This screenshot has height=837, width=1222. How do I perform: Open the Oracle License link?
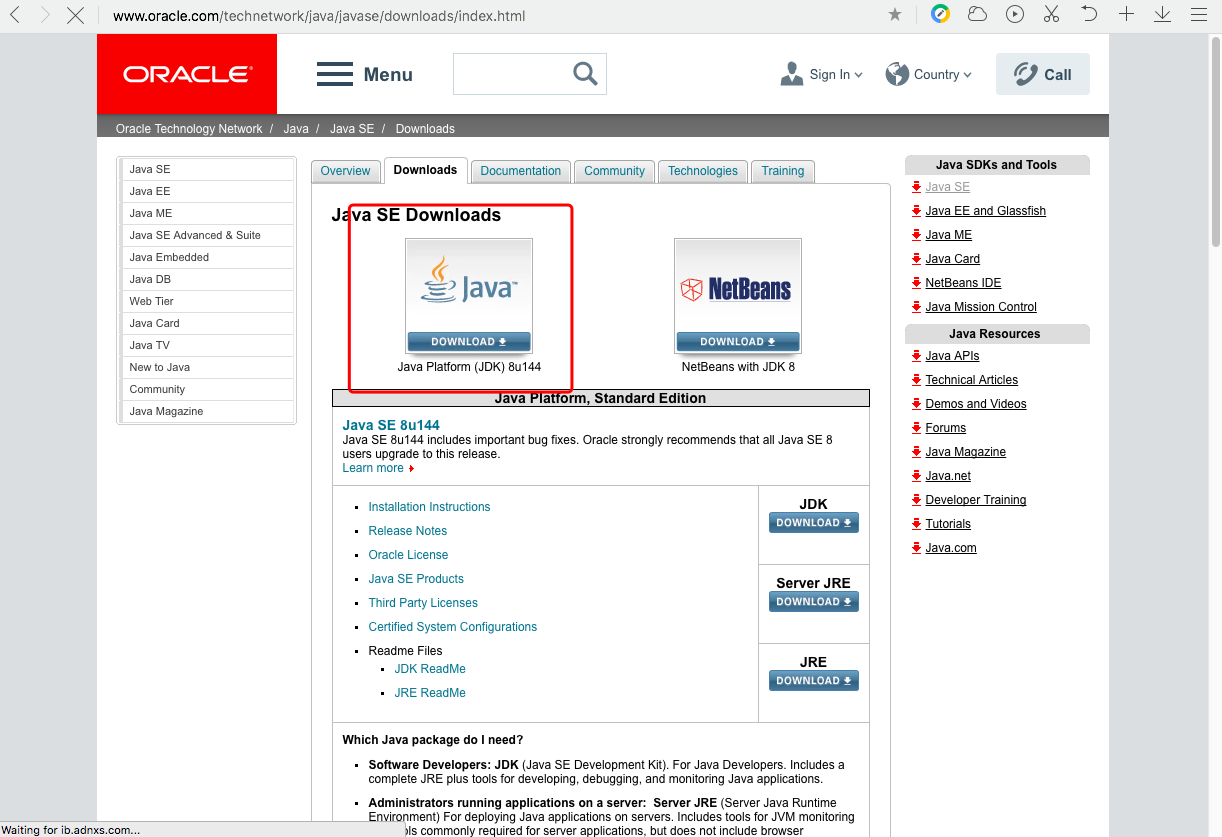pyautogui.click(x=408, y=555)
